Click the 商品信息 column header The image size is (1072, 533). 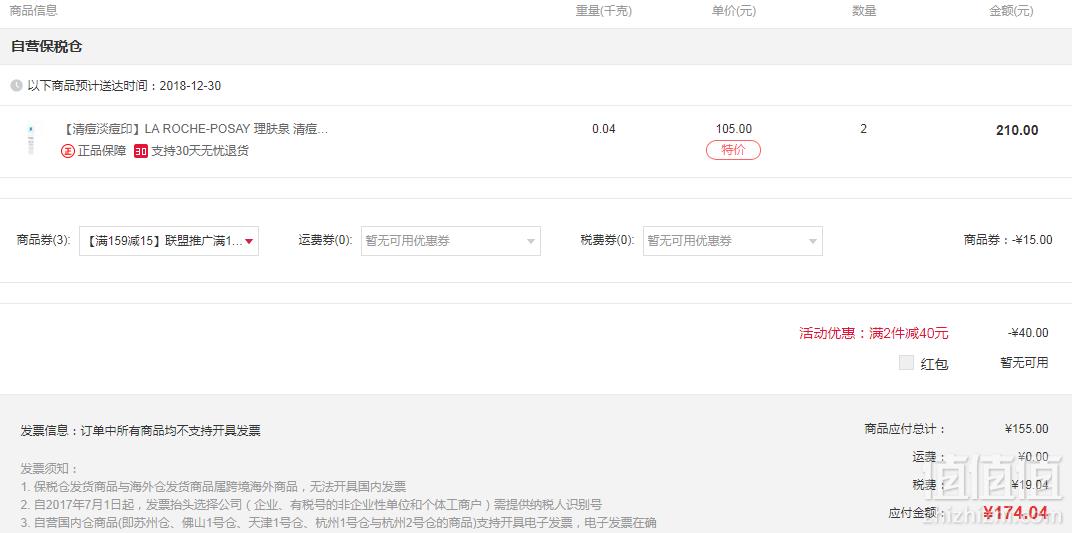coord(34,11)
